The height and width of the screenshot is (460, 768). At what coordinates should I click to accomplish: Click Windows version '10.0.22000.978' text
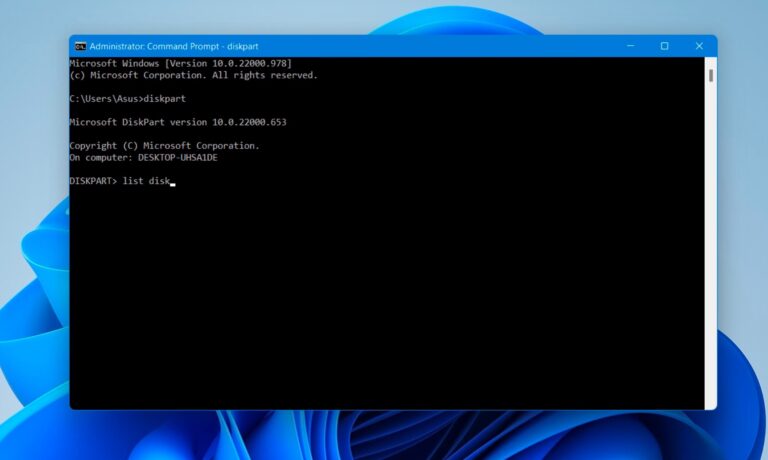tap(253, 63)
